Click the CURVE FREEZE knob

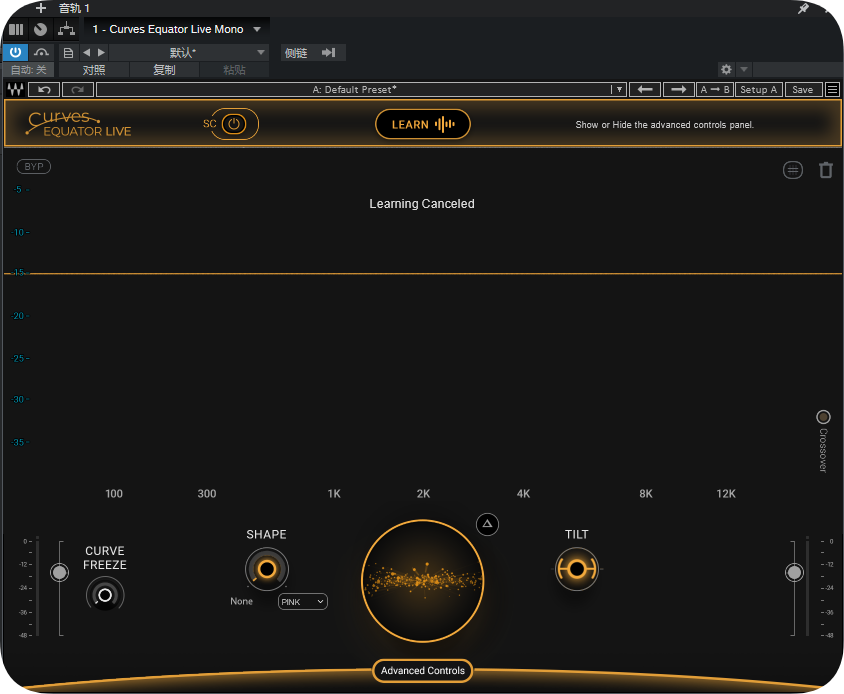(x=105, y=595)
